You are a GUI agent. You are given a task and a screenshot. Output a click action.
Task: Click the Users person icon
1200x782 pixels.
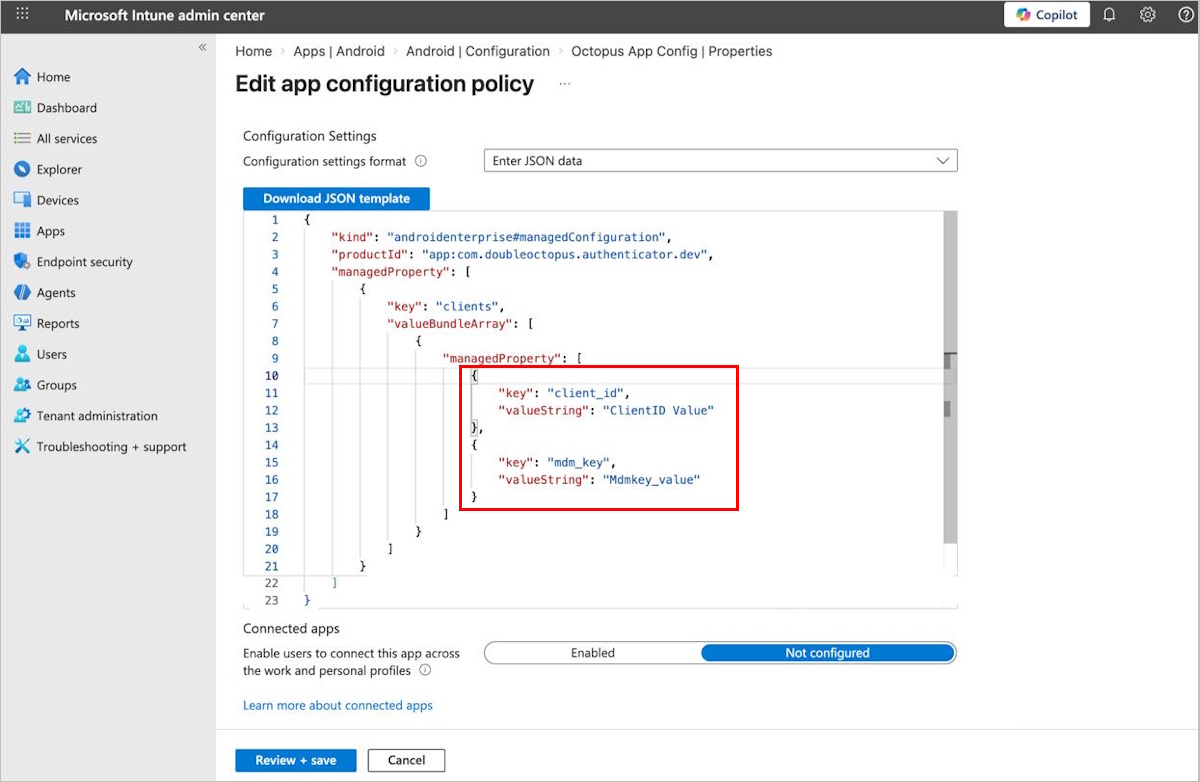[x=22, y=354]
